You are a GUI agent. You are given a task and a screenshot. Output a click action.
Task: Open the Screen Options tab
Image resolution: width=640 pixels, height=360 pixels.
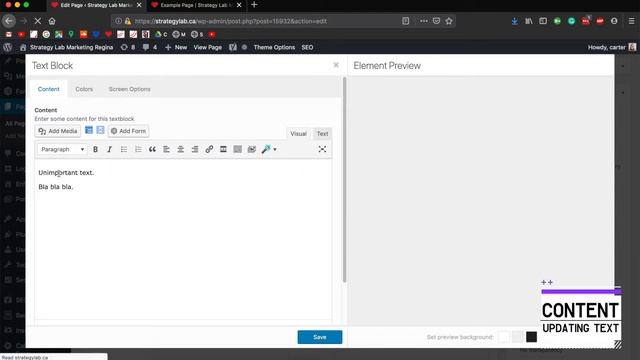129,89
